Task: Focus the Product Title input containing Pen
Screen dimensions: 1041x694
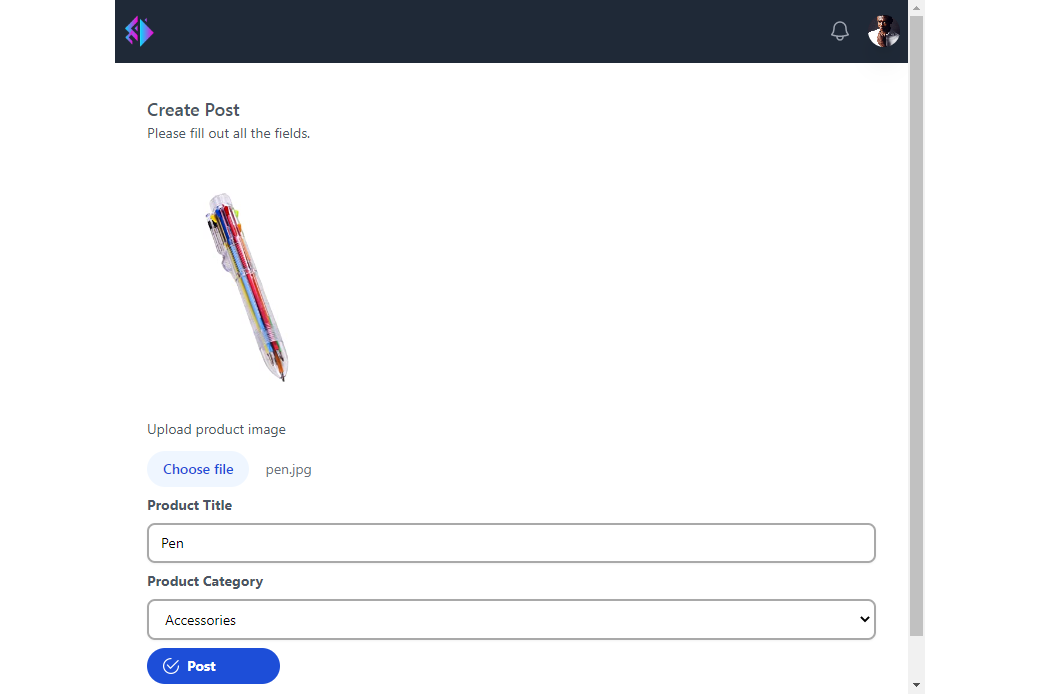Action: click(511, 543)
